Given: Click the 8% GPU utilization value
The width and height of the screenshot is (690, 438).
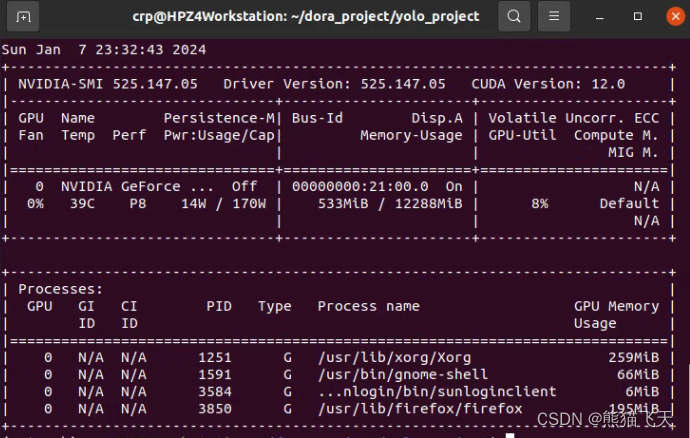Looking at the screenshot, I should click(540, 204).
